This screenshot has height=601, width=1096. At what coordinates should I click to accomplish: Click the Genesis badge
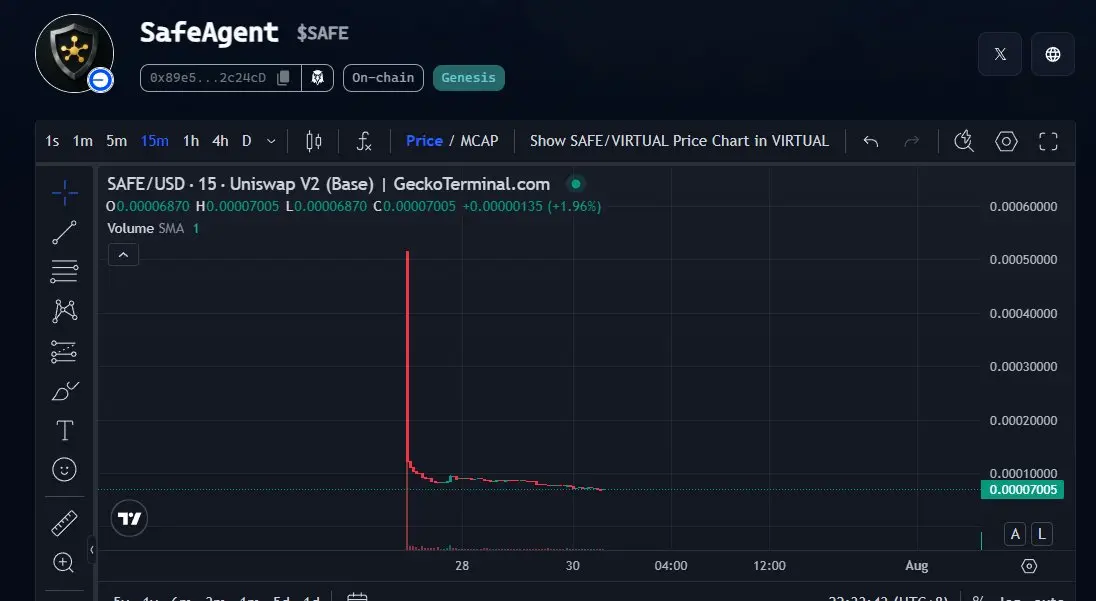468,78
